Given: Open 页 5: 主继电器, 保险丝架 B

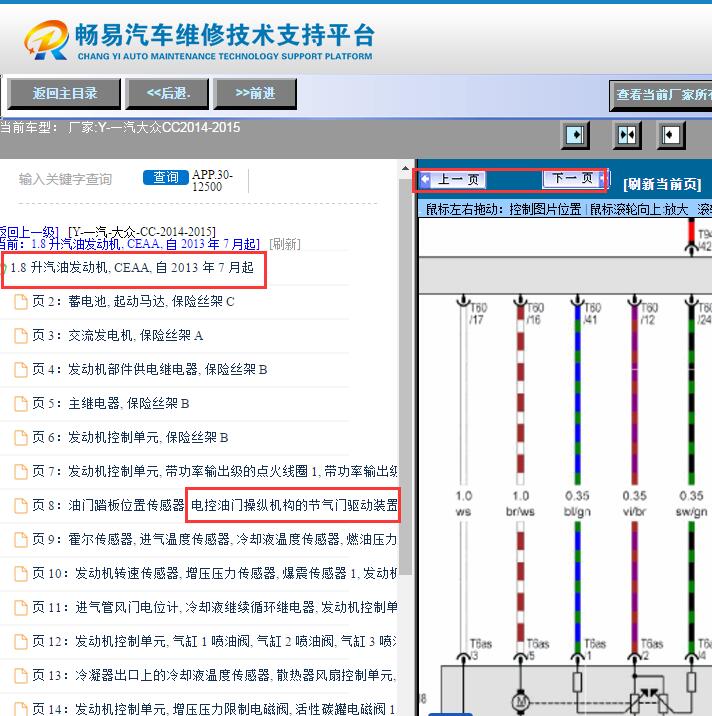Looking at the screenshot, I should (x=111, y=404).
